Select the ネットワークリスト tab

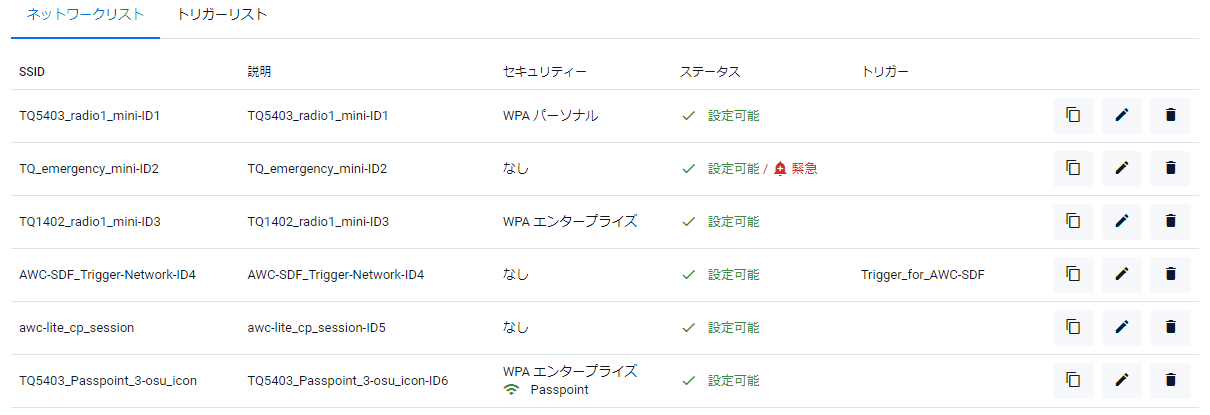85,15
